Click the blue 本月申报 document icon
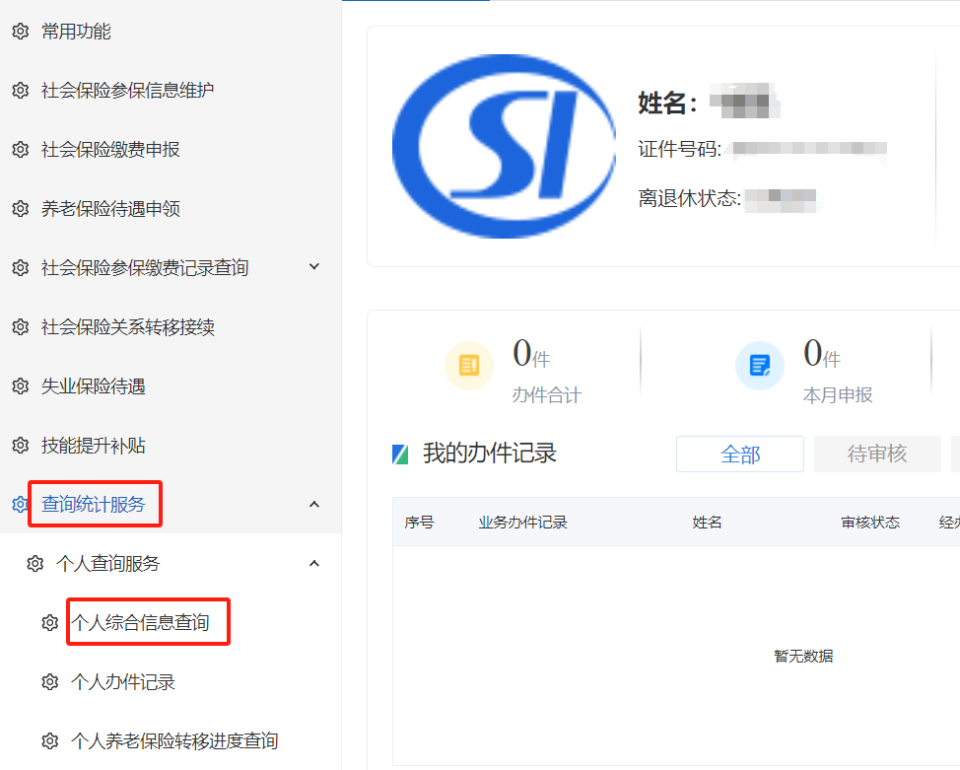960x770 pixels. click(x=759, y=364)
